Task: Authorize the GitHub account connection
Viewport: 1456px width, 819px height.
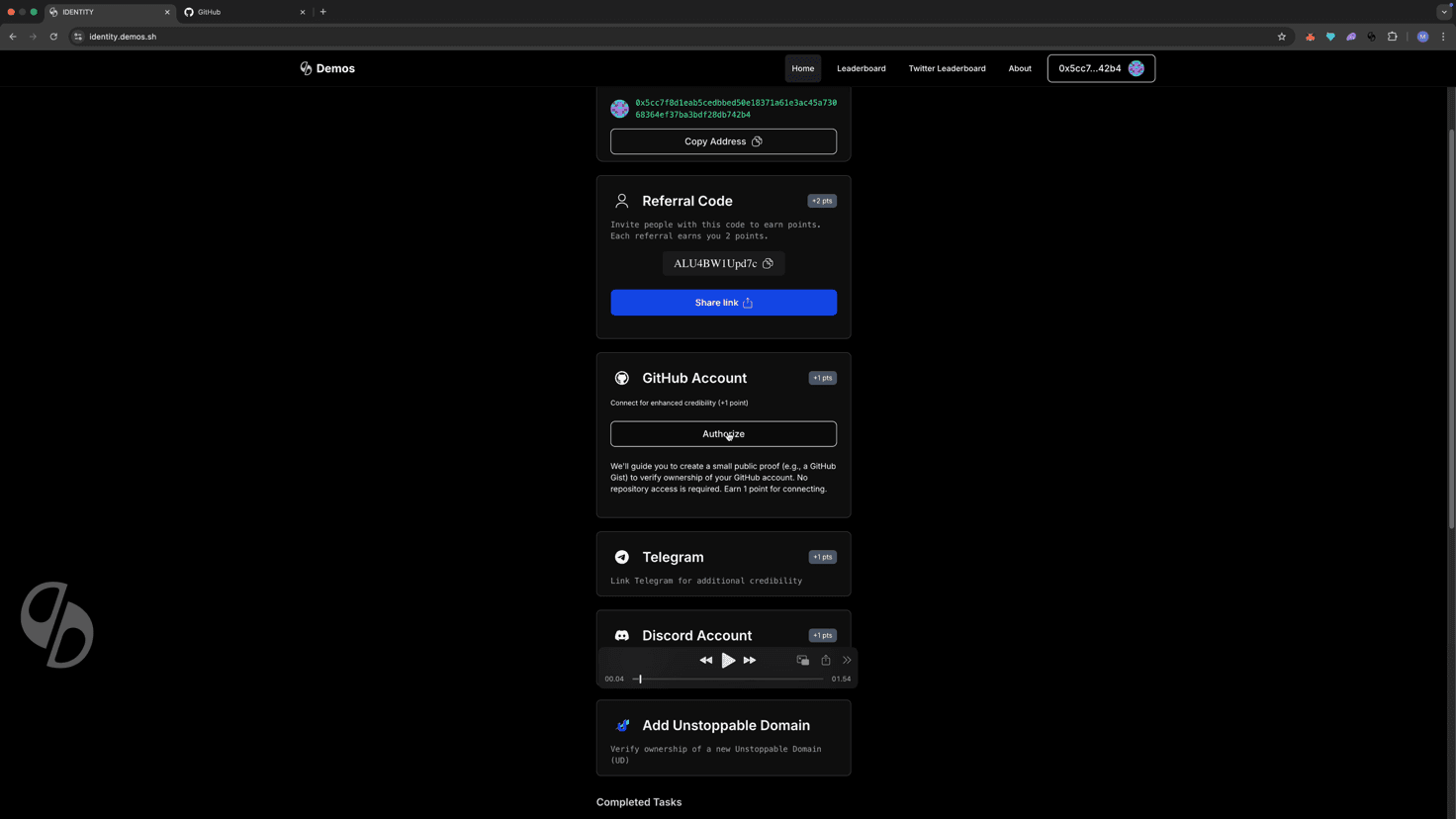Action: click(723, 433)
